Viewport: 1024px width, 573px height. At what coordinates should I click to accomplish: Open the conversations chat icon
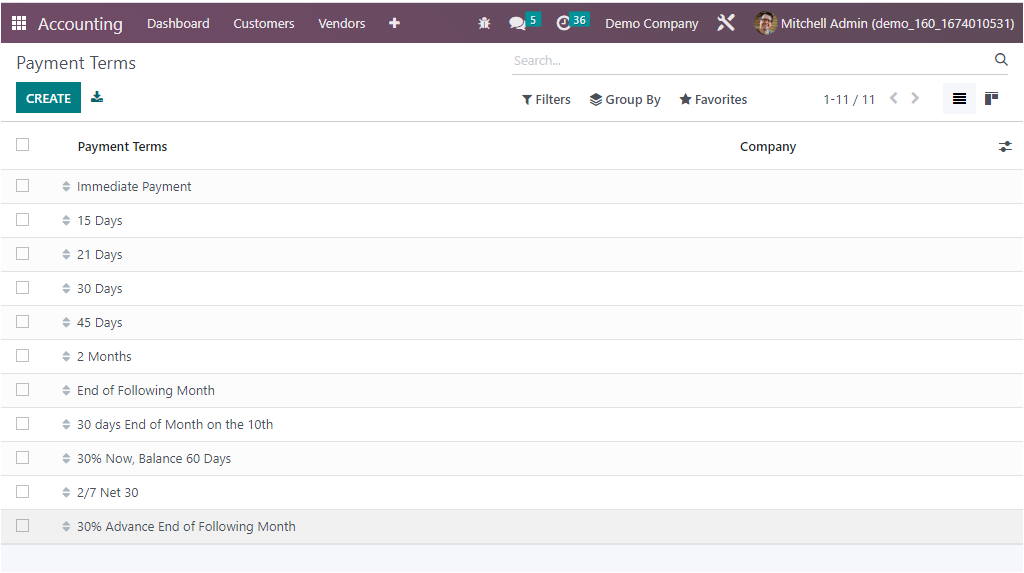517,24
